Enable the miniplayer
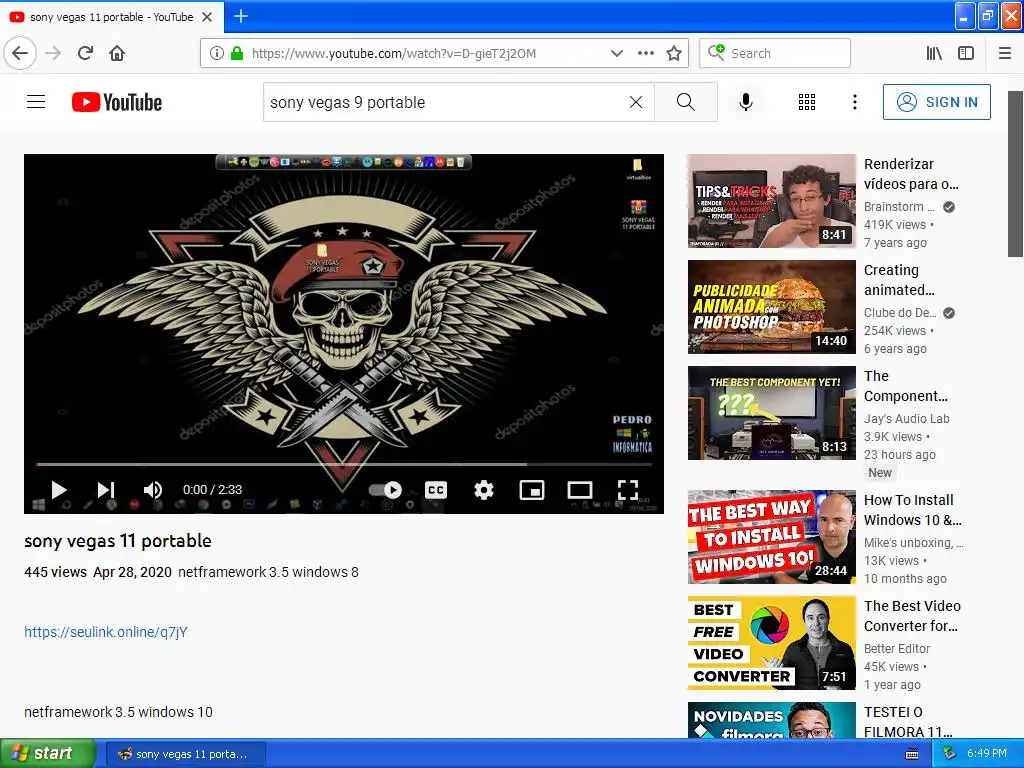The width and height of the screenshot is (1024, 768). click(532, 490)
